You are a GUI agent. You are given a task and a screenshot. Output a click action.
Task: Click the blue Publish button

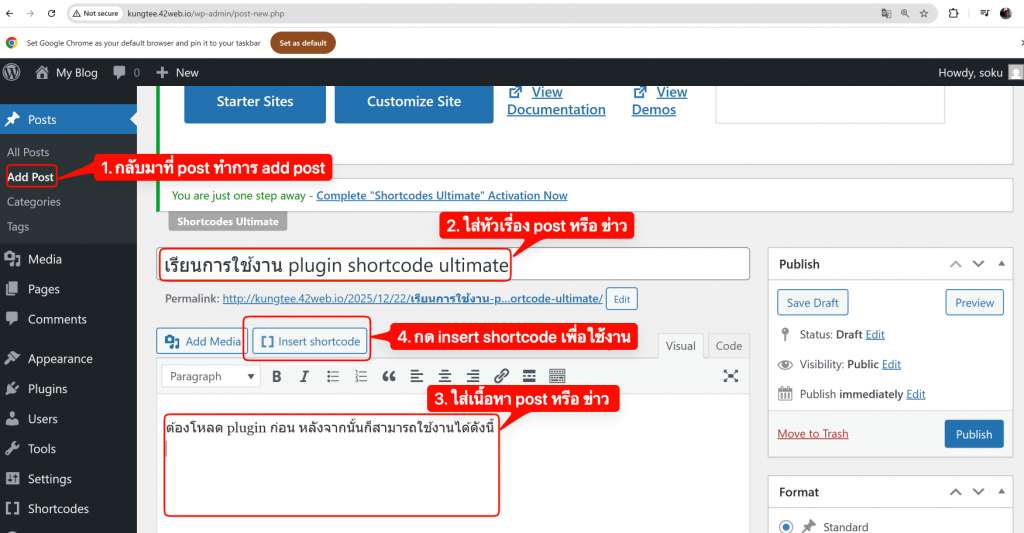972,434
